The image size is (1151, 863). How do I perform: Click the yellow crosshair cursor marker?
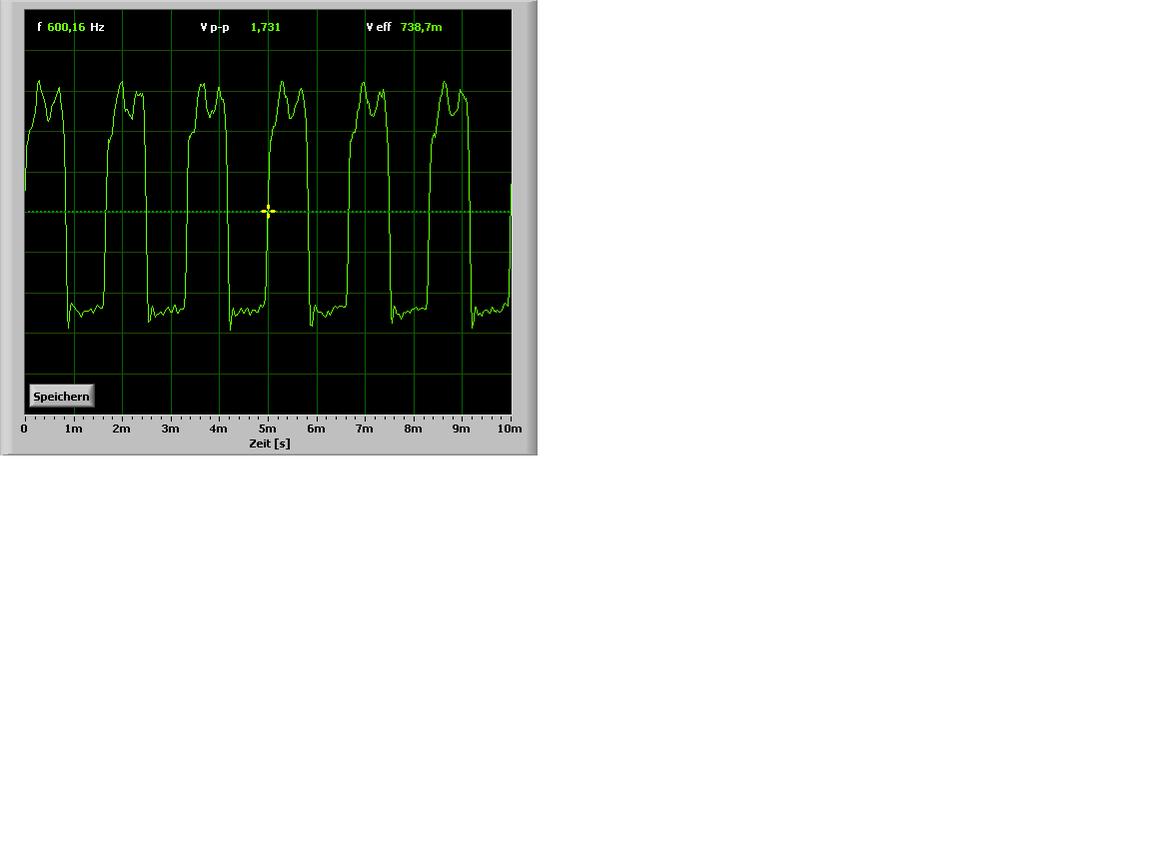coord(268,211)
